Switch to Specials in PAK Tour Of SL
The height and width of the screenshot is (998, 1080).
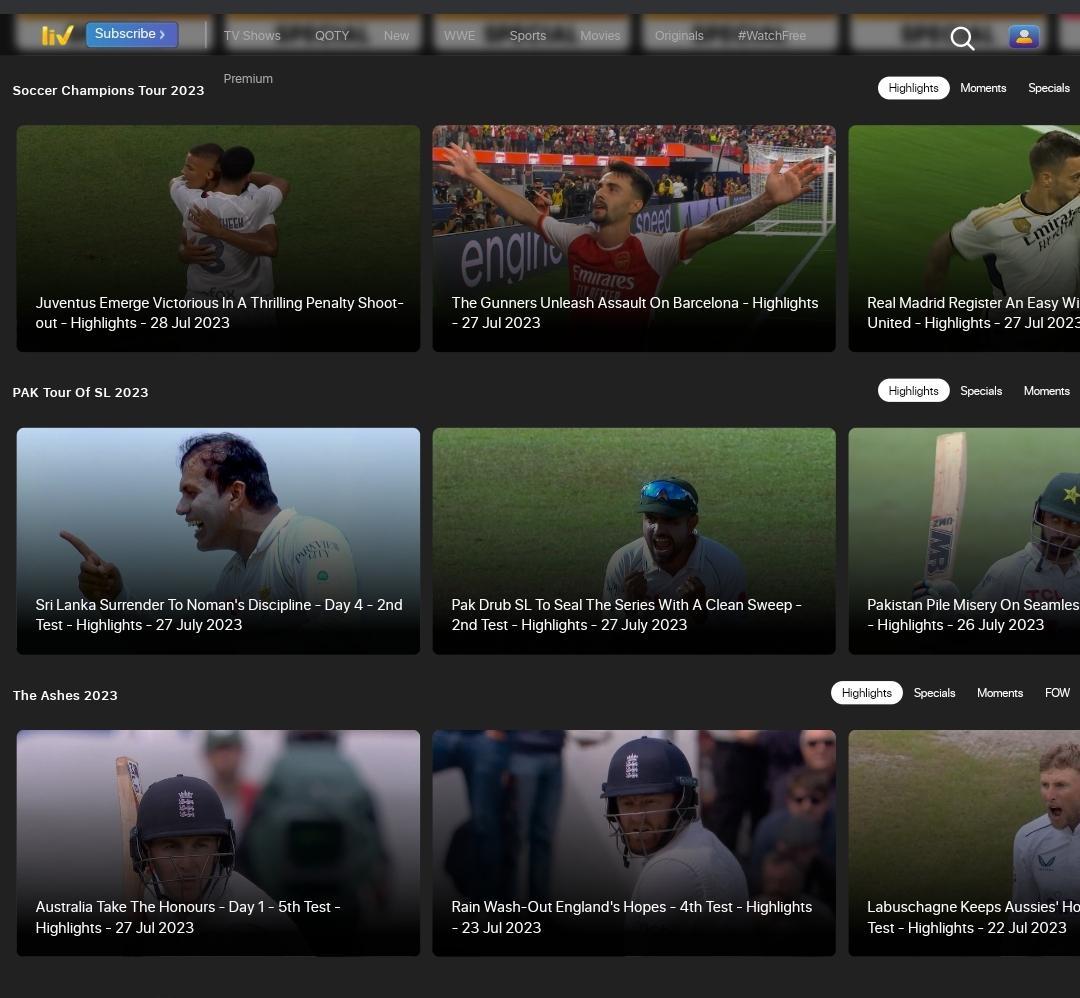click(981, 391)
